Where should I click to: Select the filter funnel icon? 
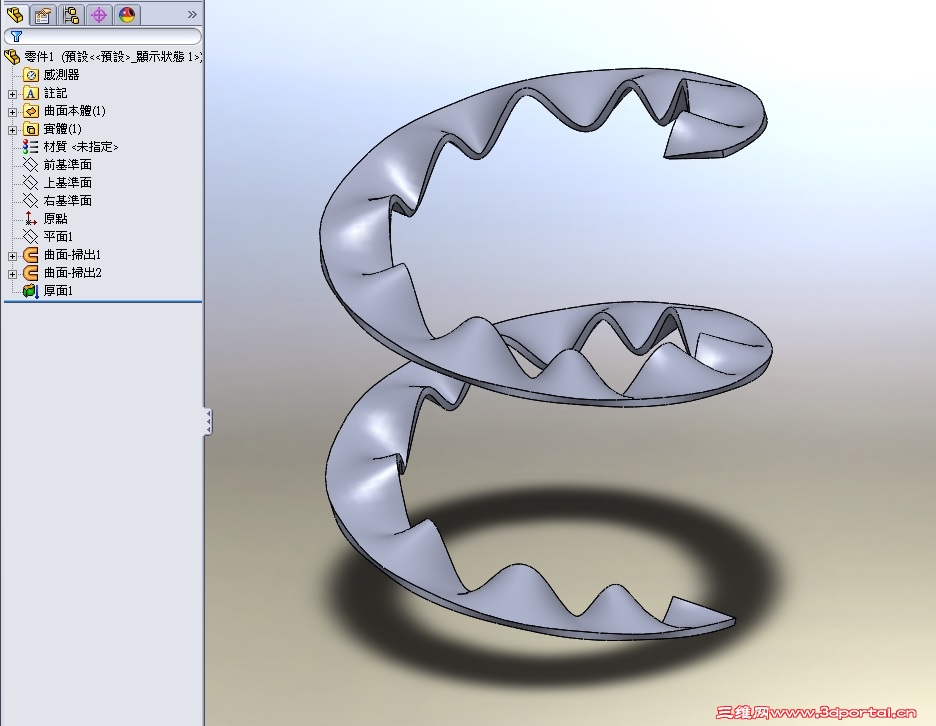pyautogui.click(x=16, y=36)
